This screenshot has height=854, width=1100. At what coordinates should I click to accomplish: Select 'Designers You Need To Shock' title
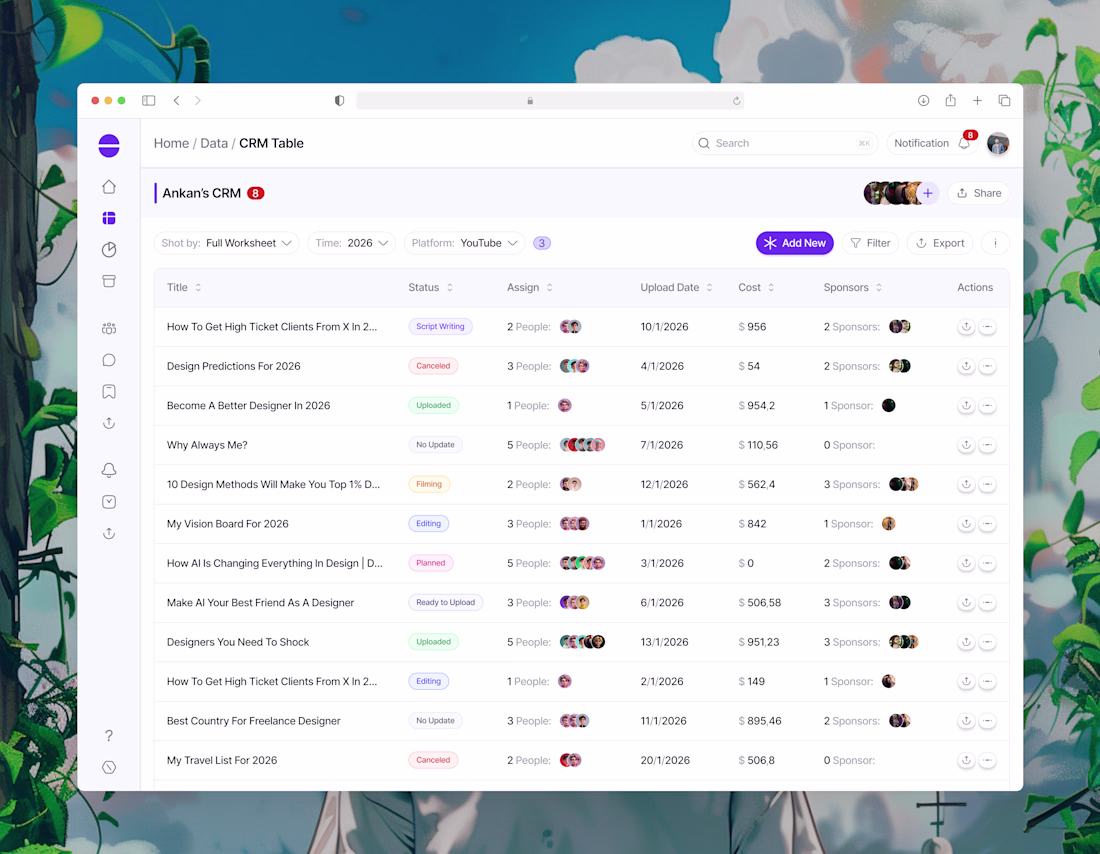click(x=238, y=642)
